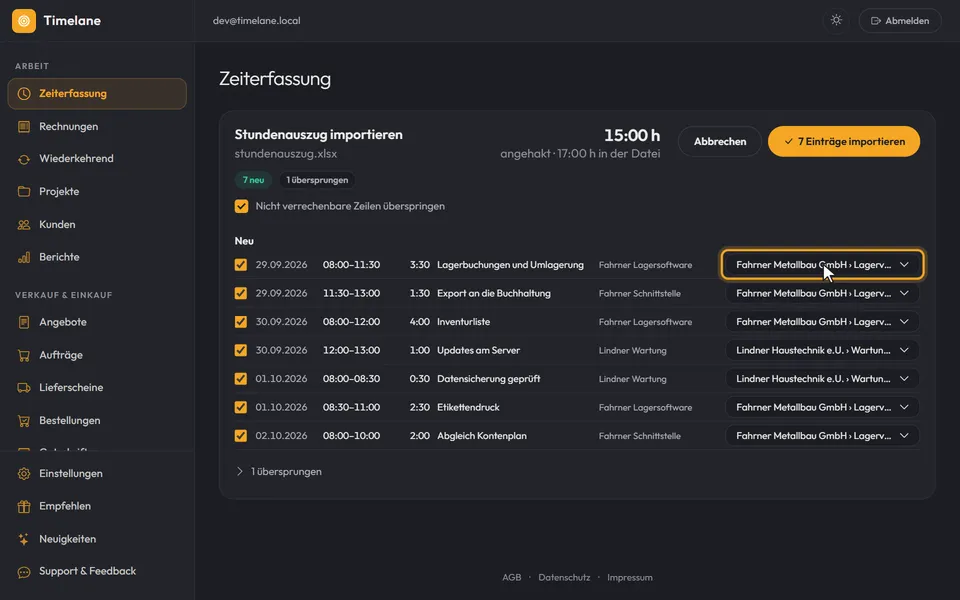Open Wiederkehrend in the sidebar
Viewport: 960px width, 600px height.
(97, 159)
